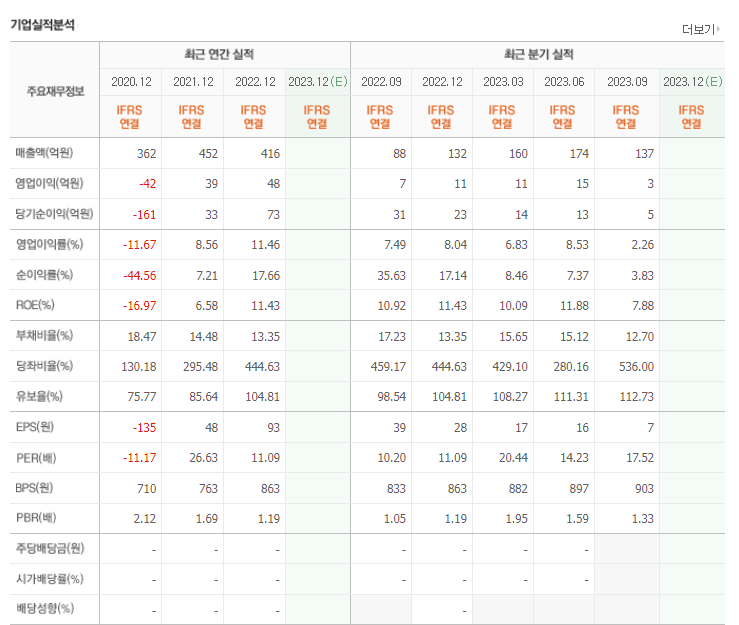Click the PBR value 2.12
This screenshot has height=625, width=739.
click(144, 518)
